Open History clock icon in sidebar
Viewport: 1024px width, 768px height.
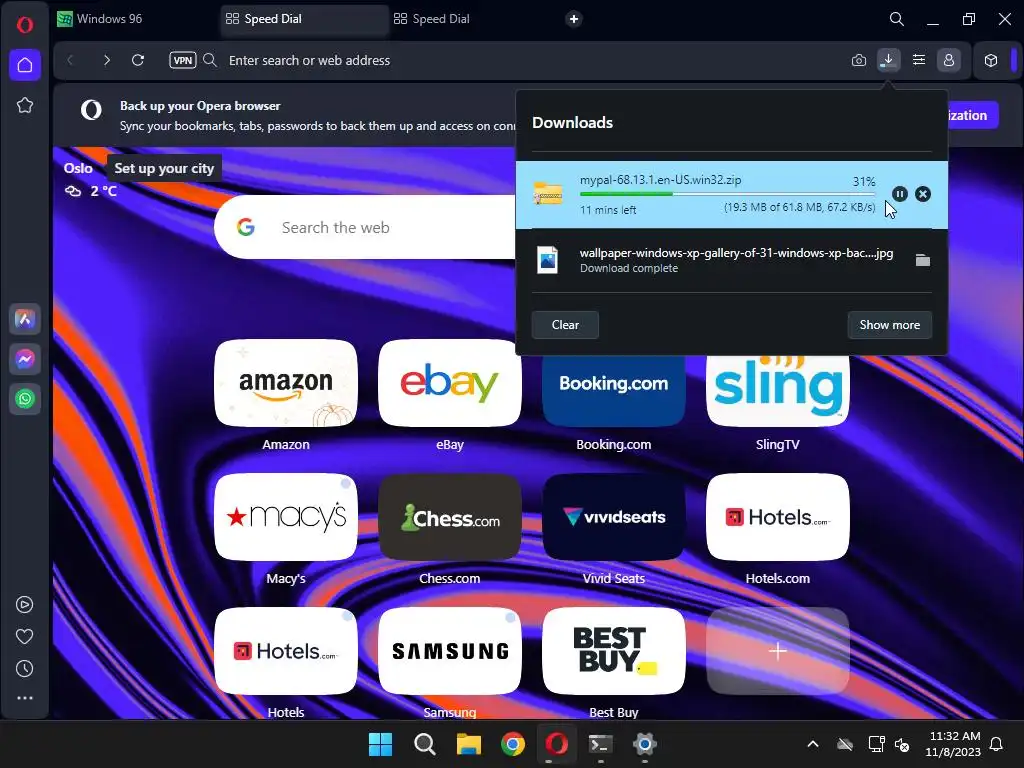25,668
